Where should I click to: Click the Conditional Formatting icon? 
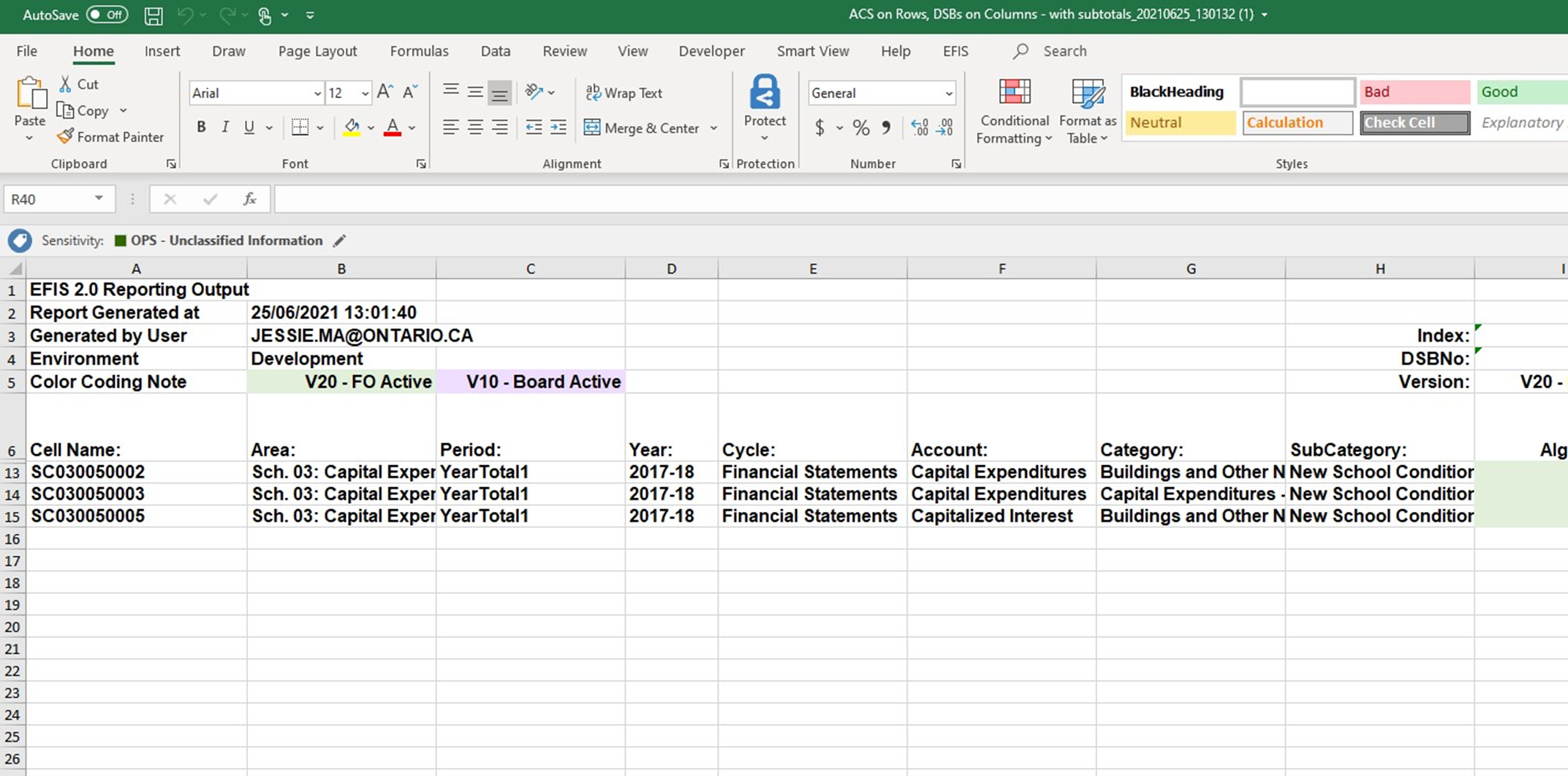click(1014, 93)
